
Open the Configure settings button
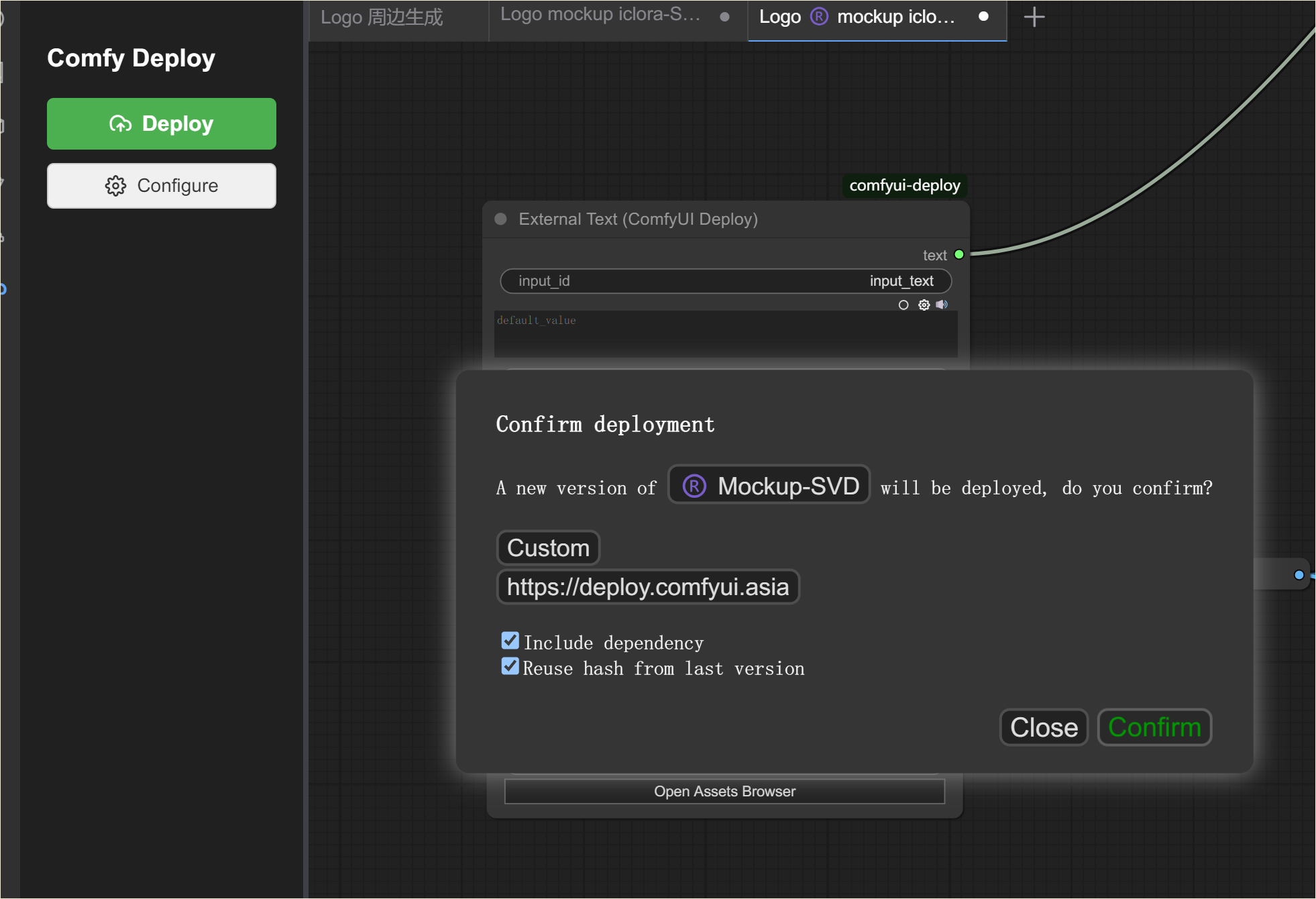[x=161, y=186]
